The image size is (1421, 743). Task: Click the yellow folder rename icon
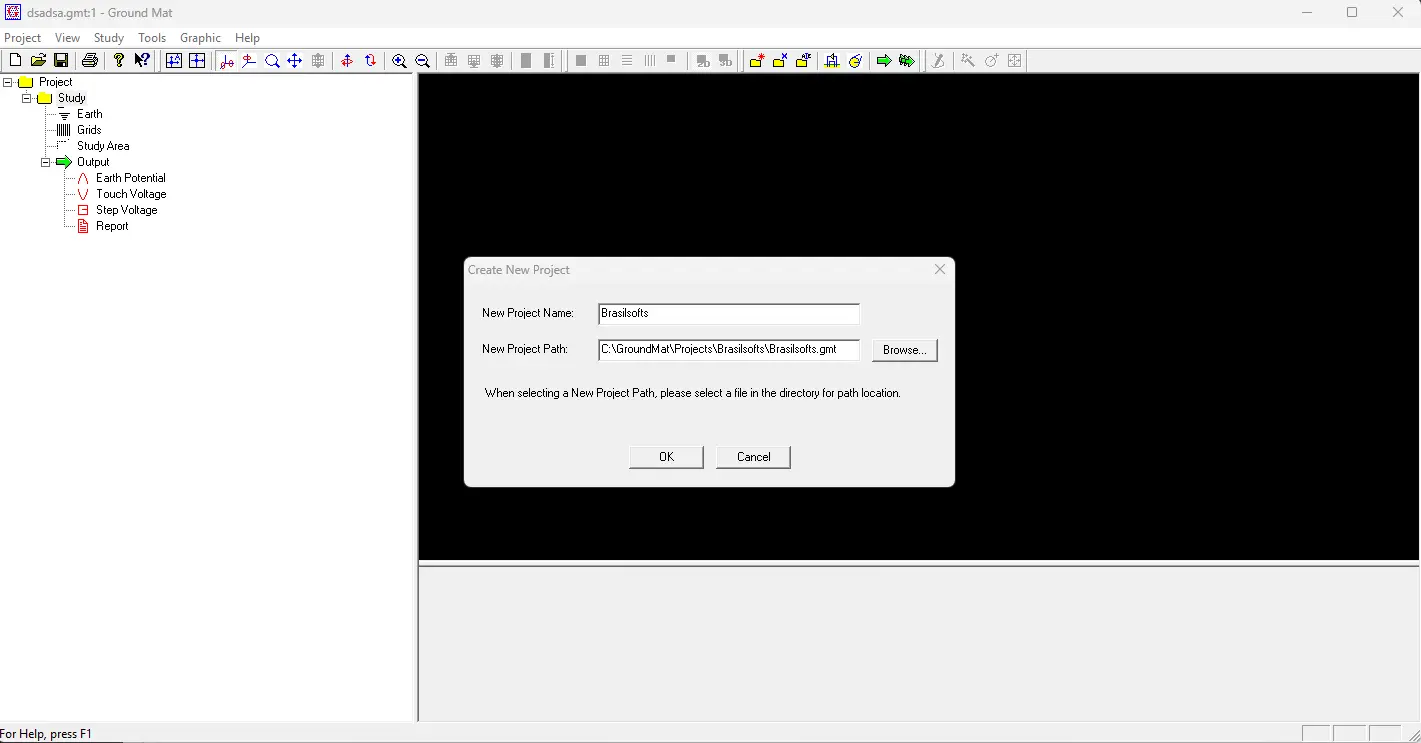(x=803, y=61)
